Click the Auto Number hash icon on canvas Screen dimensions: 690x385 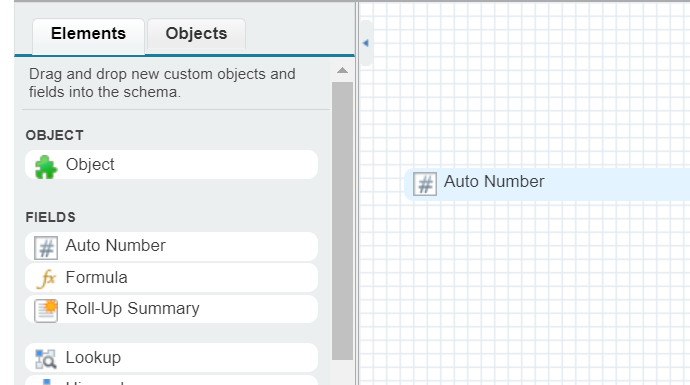tap(425, 184)
